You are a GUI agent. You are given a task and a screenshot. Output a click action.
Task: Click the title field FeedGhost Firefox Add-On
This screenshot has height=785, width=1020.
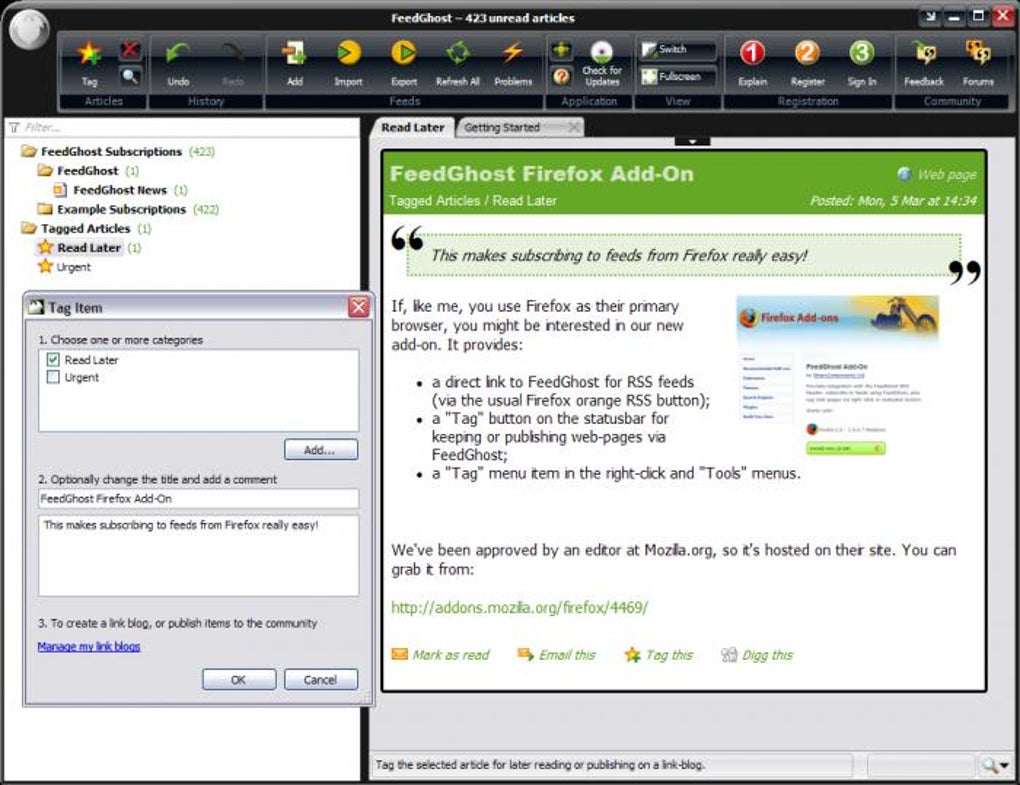pos(198,499)
